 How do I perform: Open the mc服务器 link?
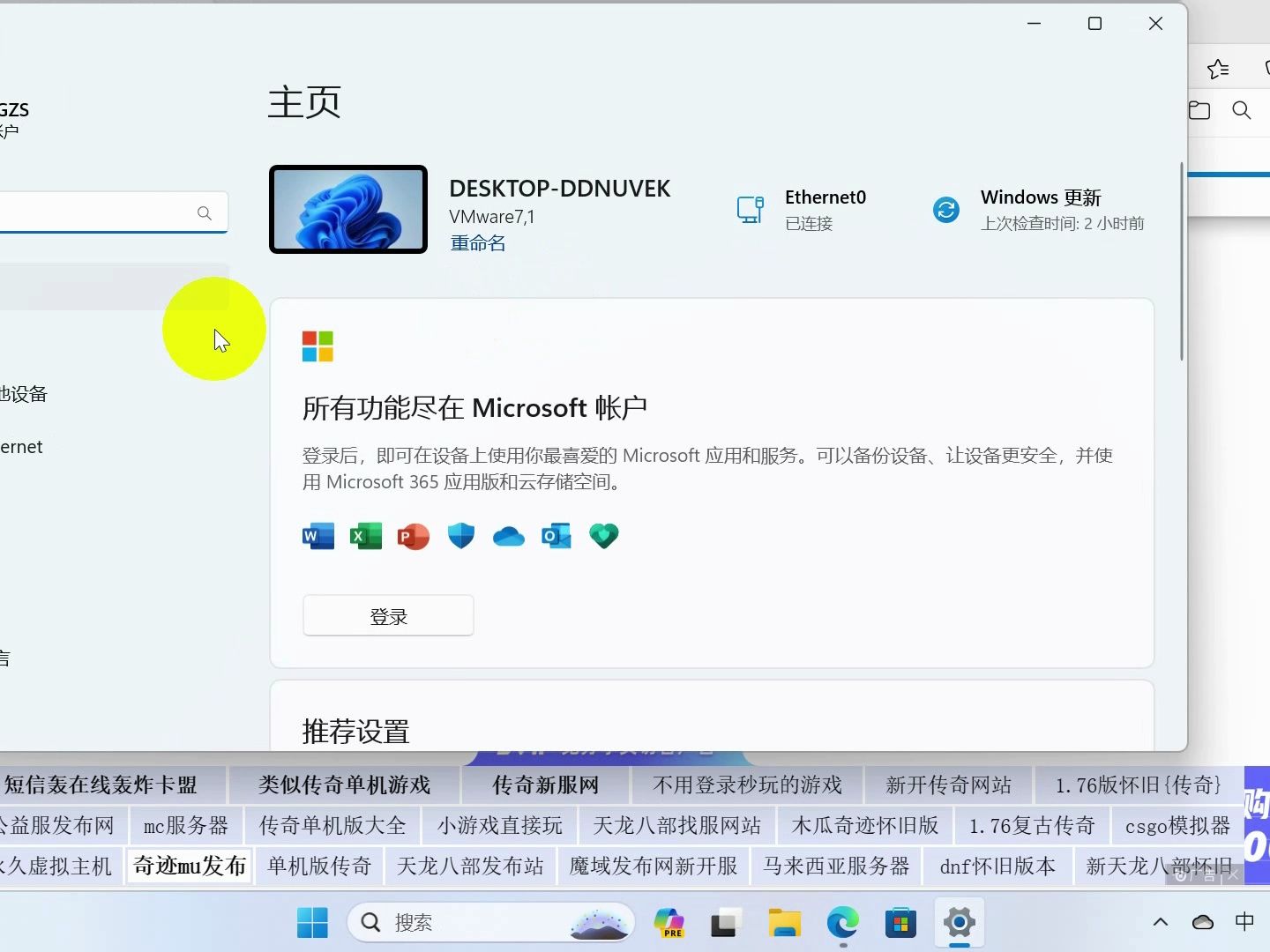point(185,825)
